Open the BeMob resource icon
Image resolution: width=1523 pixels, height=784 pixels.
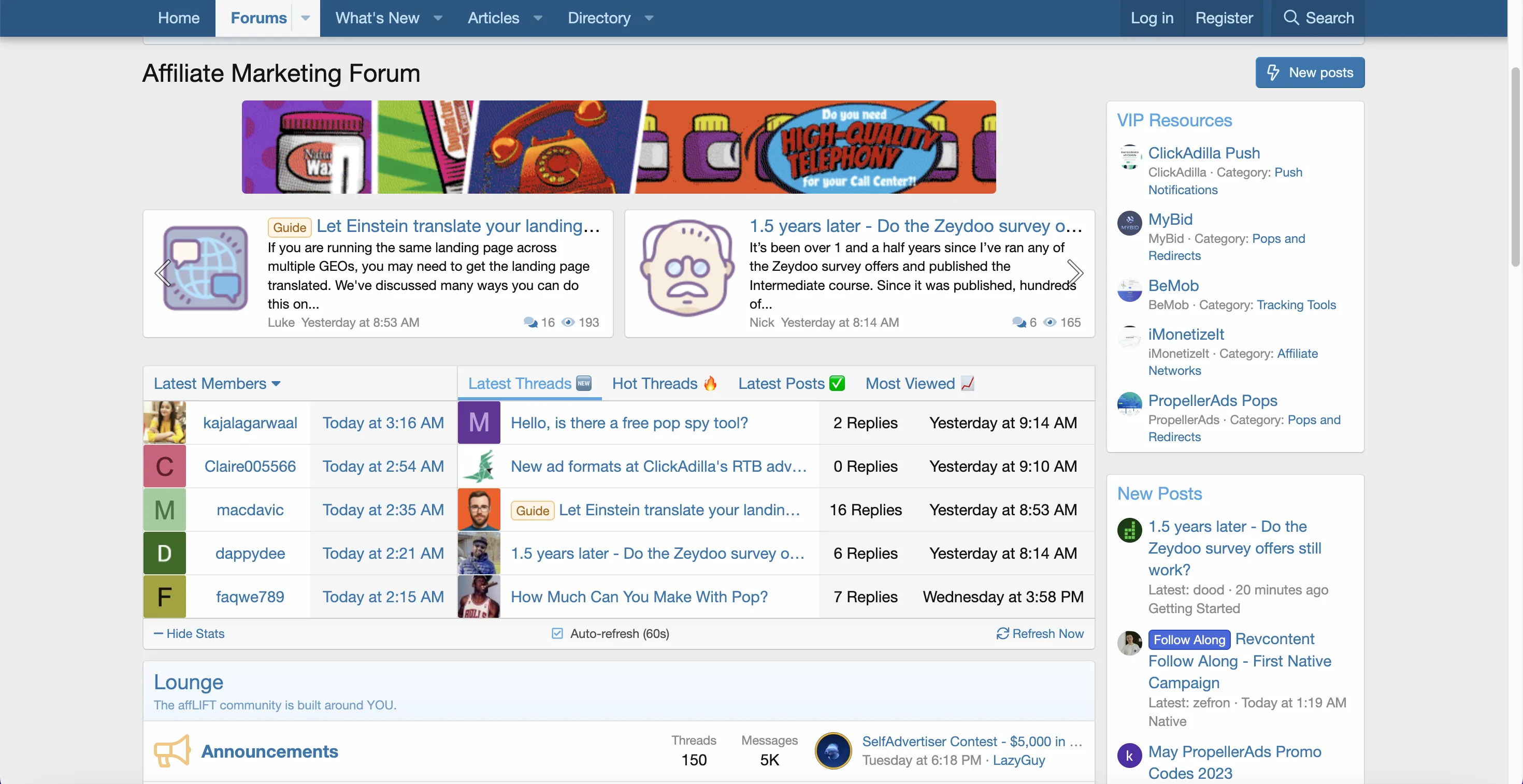(x=1129, y=289)
